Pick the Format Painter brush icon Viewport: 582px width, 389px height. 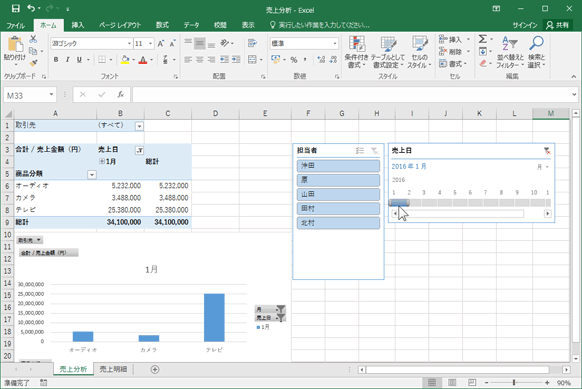(x=33, y=63)
